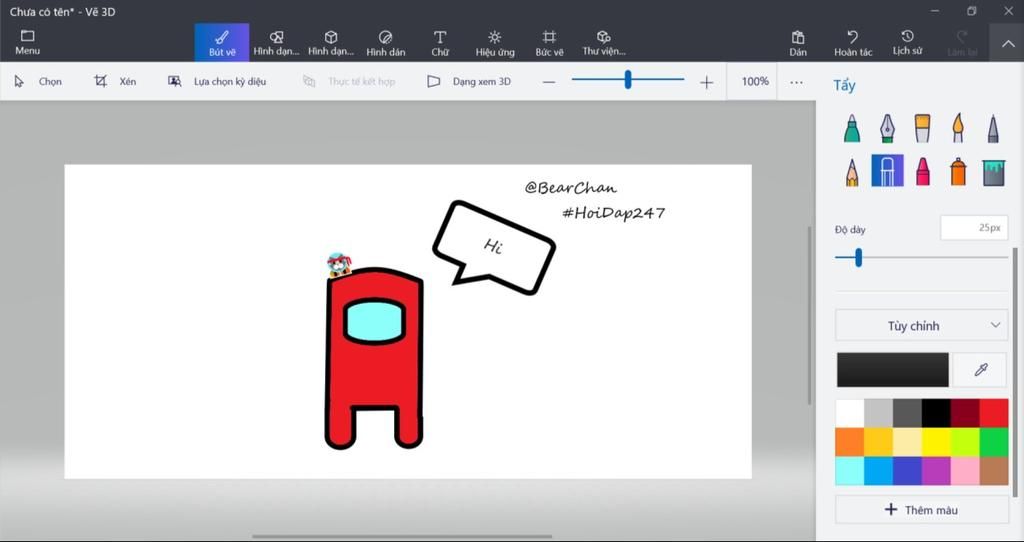
Task: Select the pink Crayon tool
Action: [x=923, y=172]
